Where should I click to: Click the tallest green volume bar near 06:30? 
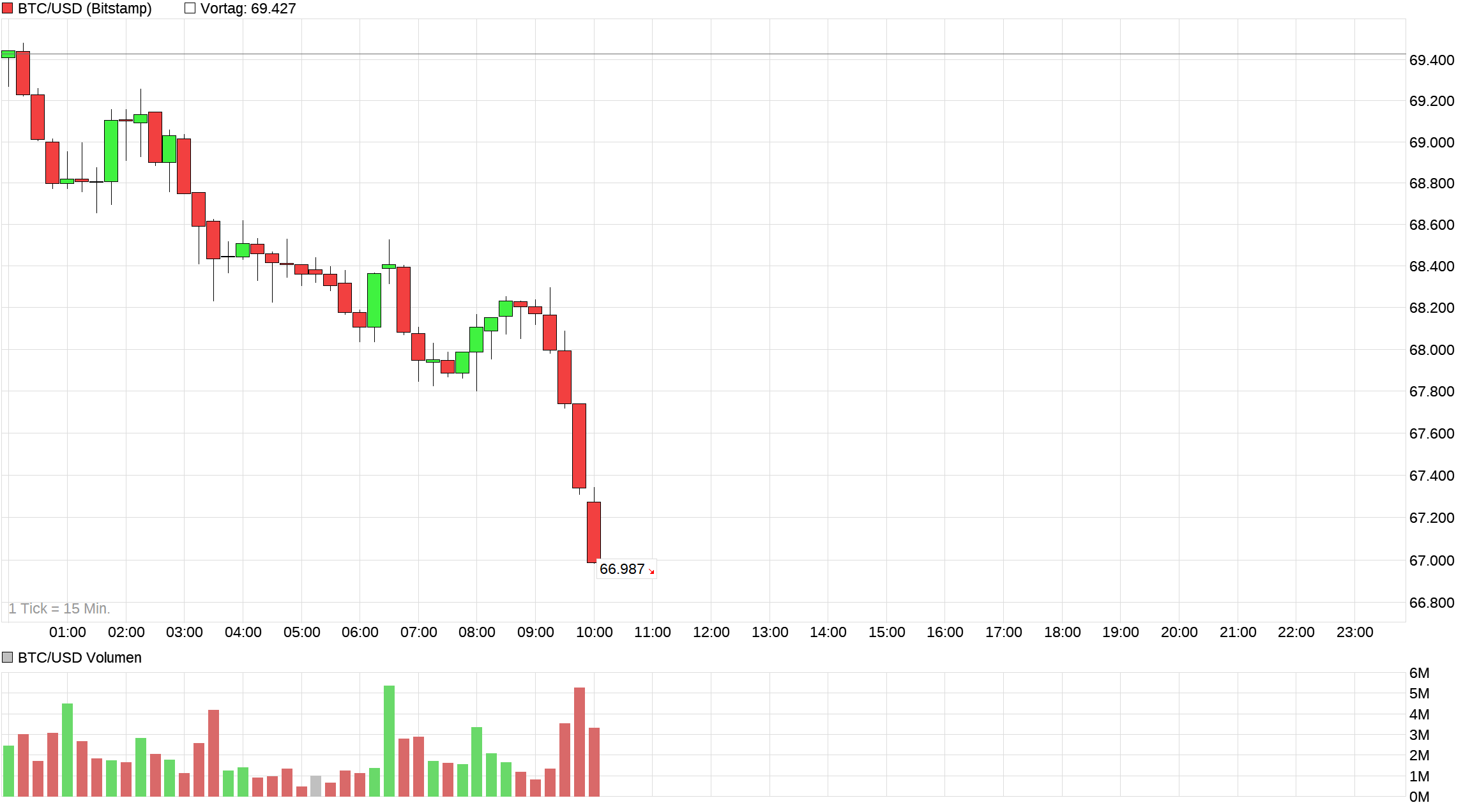pyautogui.click(x=389, y=741)
